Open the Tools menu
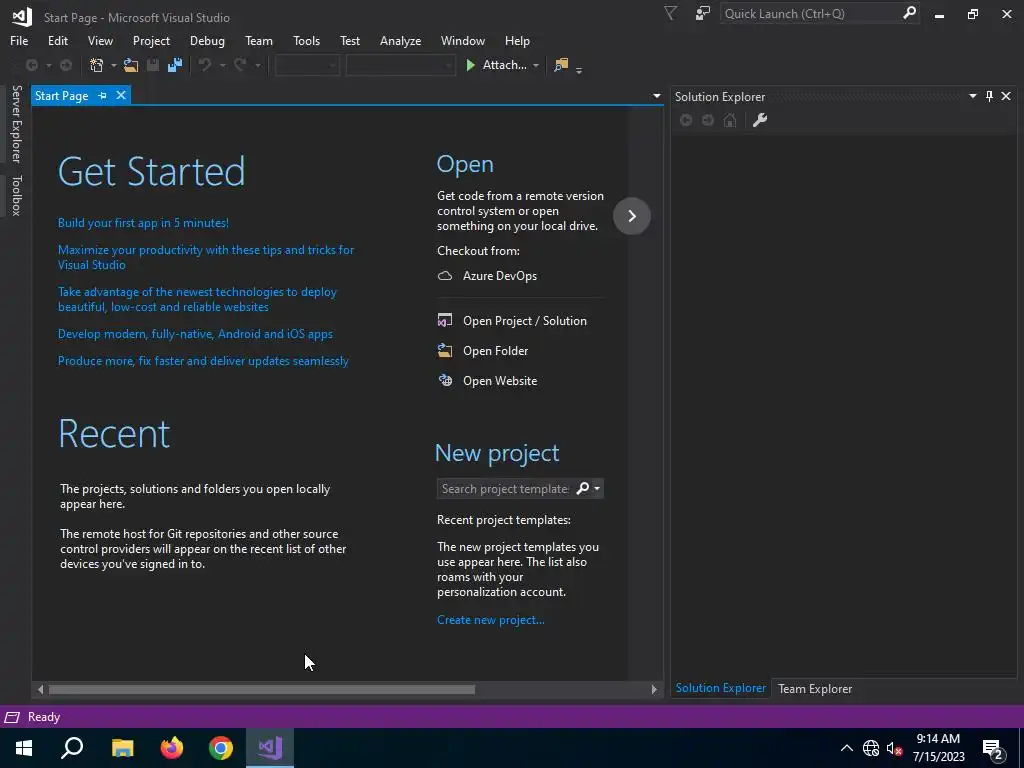The image size is (1024, 768). coord(306,40)
